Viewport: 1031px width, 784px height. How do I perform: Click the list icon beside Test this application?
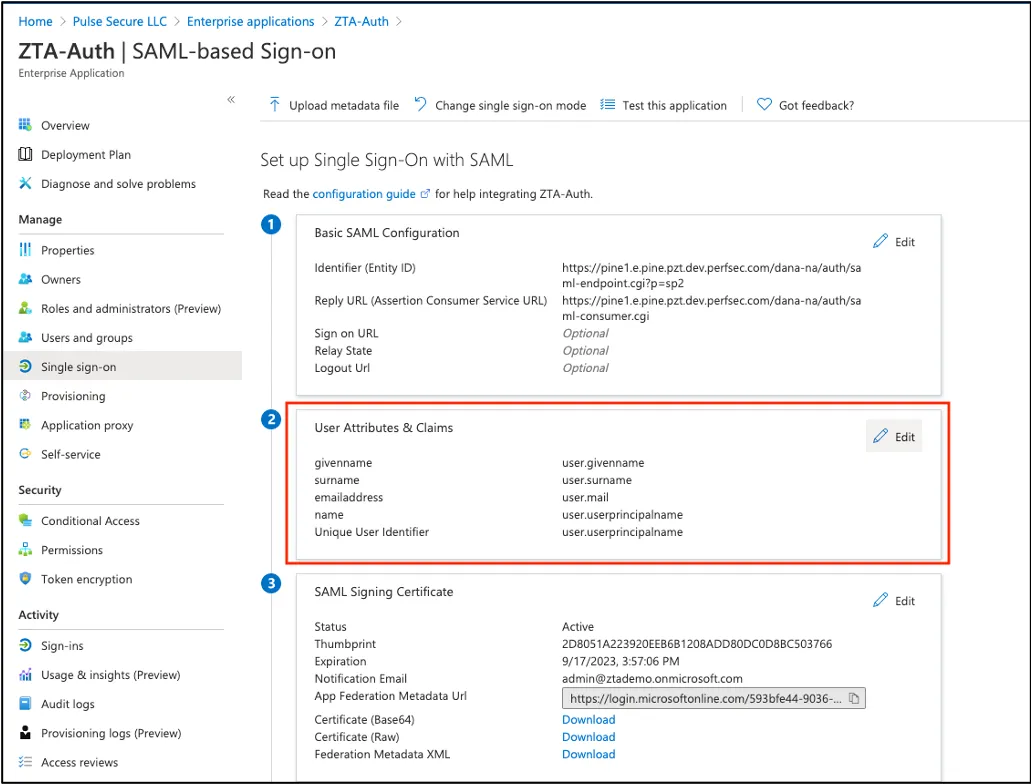[608, 105]
